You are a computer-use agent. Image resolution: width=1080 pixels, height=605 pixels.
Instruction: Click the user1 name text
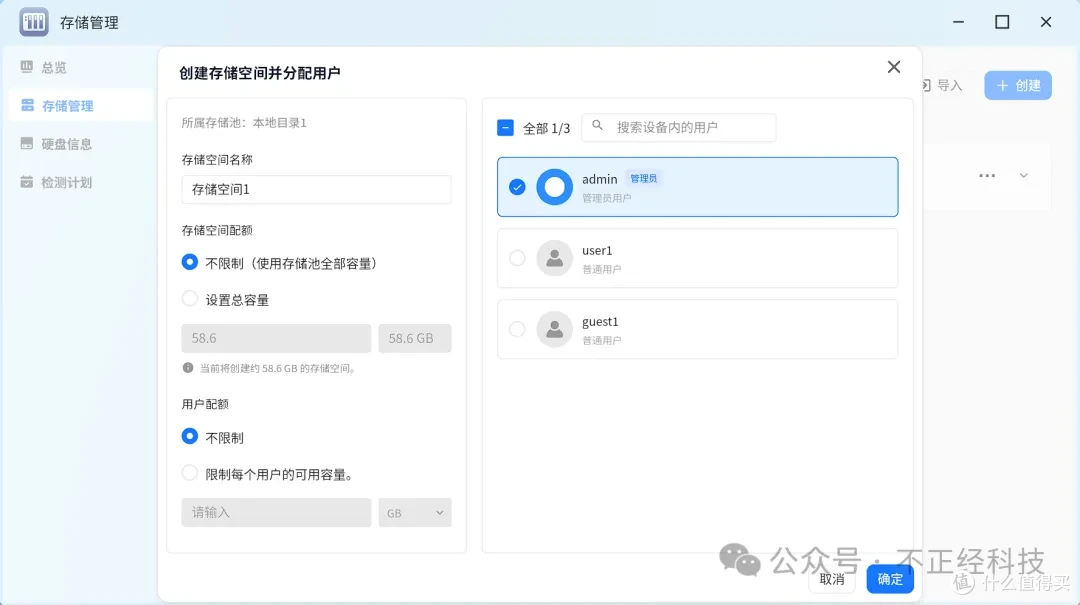(x=597, y=250)
